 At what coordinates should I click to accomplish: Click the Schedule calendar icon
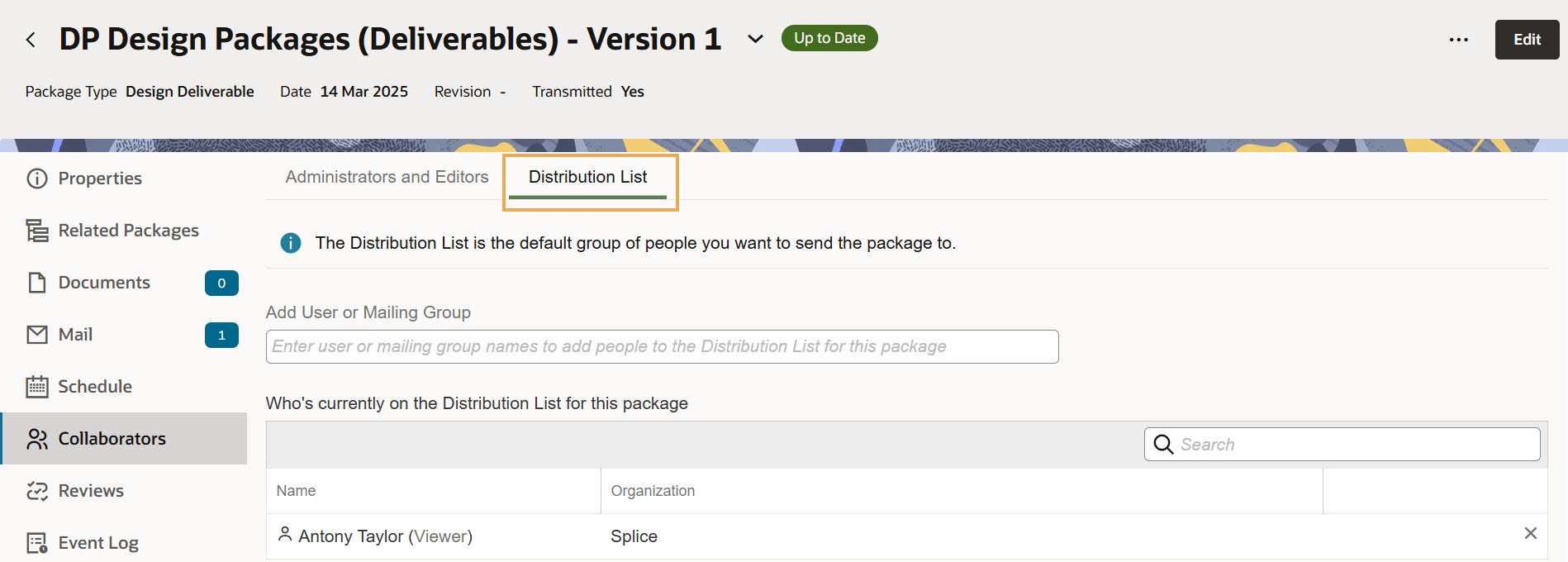37,387
